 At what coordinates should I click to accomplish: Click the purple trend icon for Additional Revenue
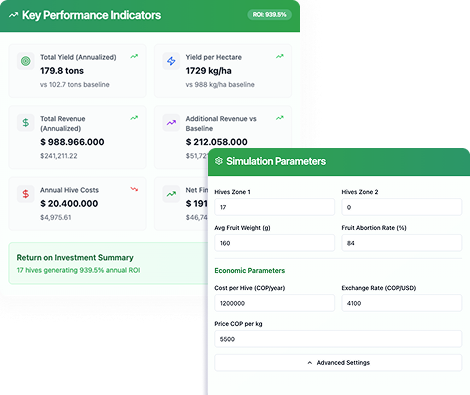coord(171,123)
